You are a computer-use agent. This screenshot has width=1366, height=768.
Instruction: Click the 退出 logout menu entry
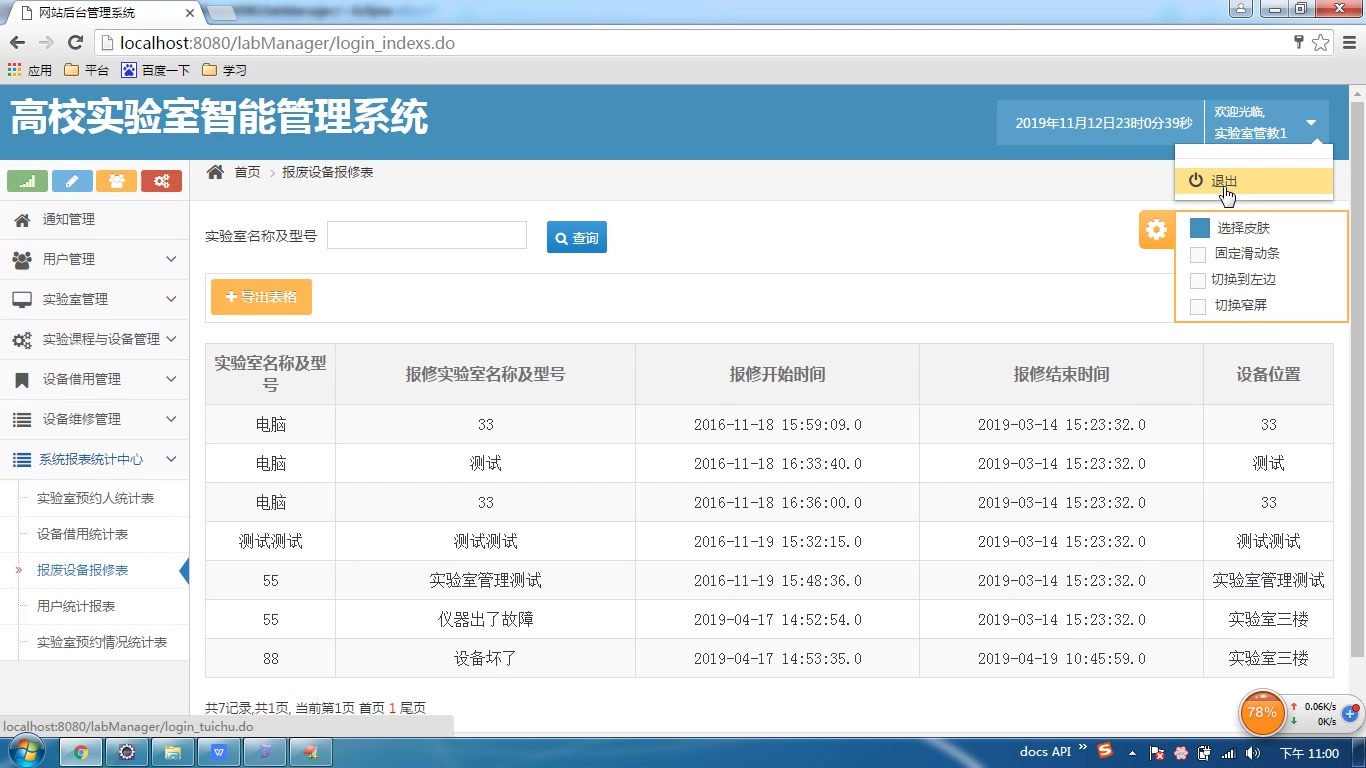tap(1226, 181)
